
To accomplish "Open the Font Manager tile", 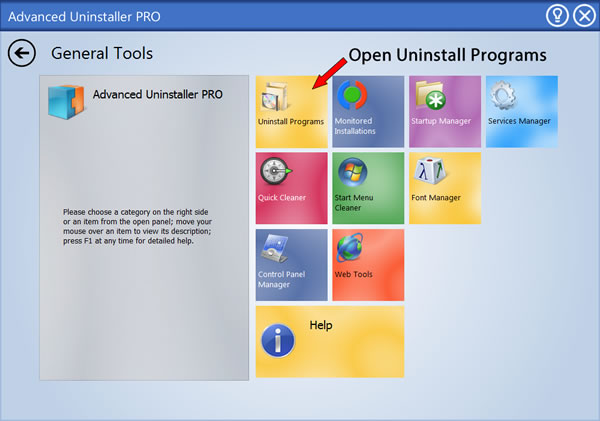I will (x=445, y=188).
